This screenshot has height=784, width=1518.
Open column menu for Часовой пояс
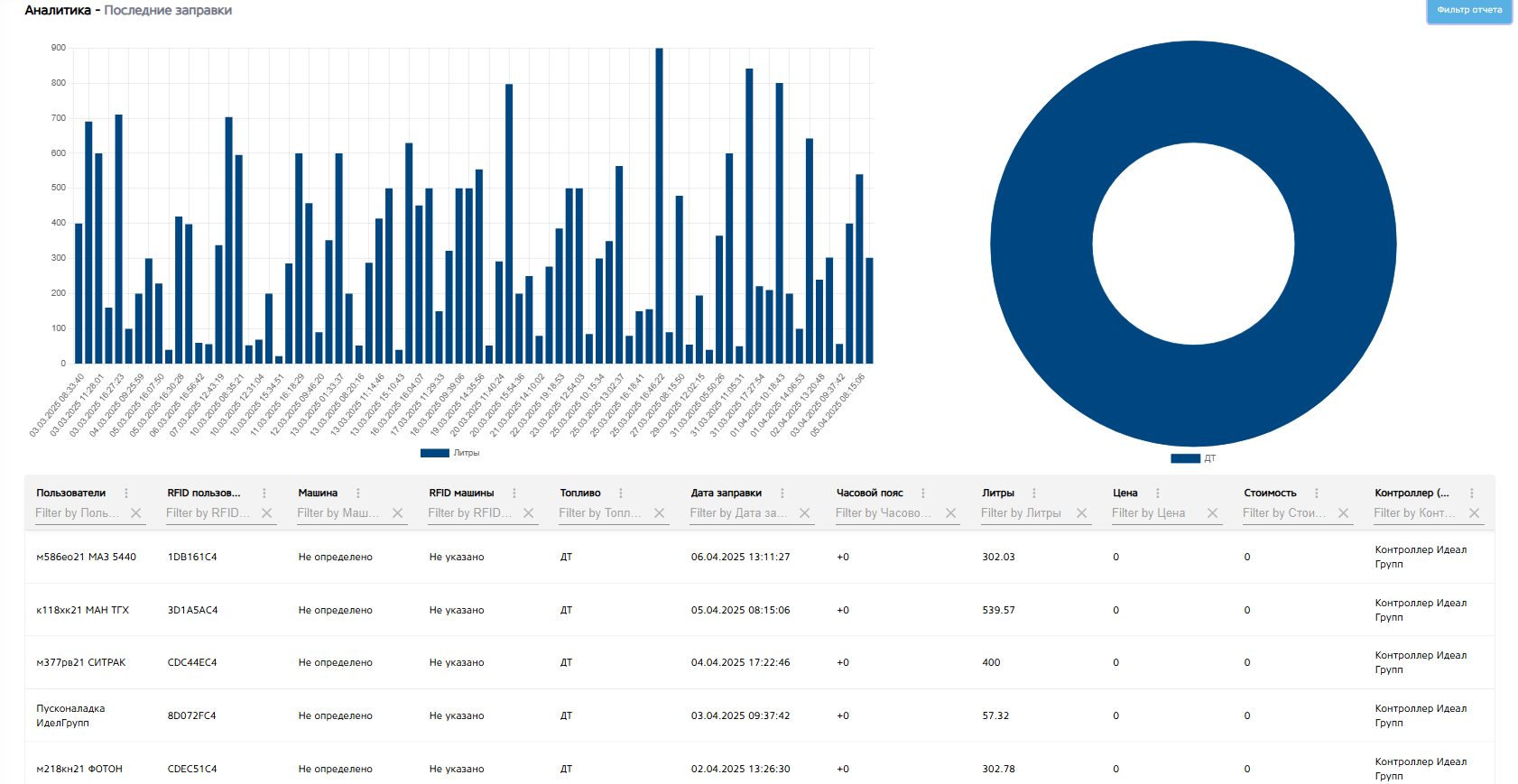(x=923, y=493)
